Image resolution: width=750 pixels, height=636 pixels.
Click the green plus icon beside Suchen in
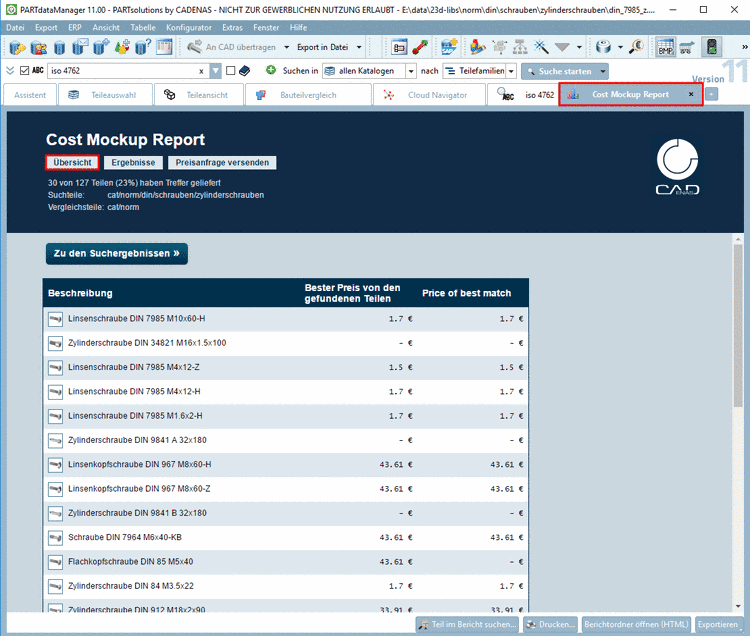coord(271,71)
